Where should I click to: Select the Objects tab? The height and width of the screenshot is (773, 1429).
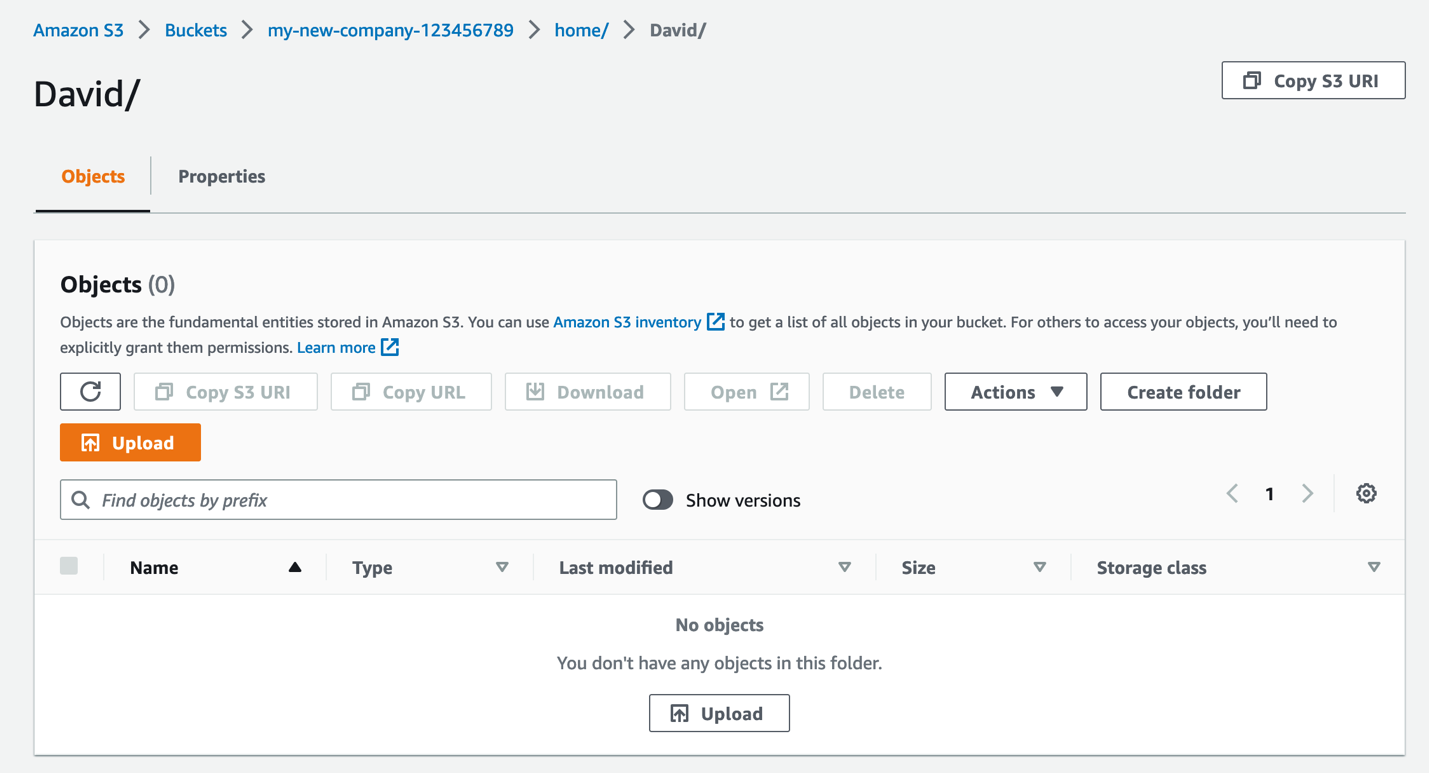tap(92, 176)
